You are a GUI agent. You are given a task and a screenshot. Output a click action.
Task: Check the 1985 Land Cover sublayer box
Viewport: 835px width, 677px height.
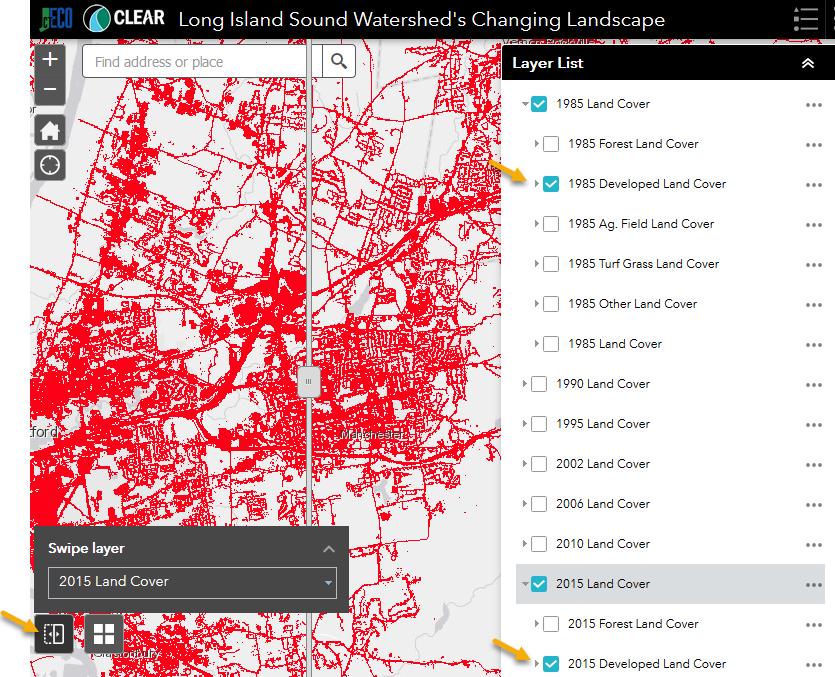(x=551, y=344)
